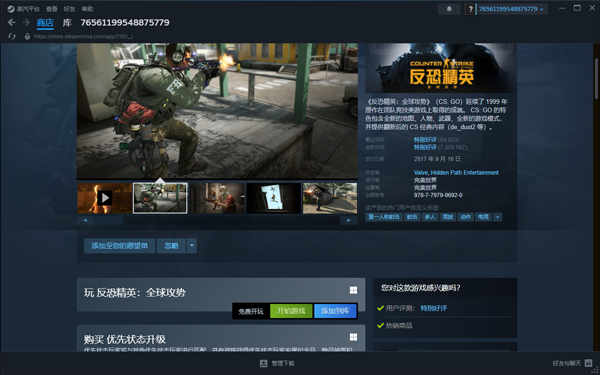Go back using the navigation arrow

(11, 23)
